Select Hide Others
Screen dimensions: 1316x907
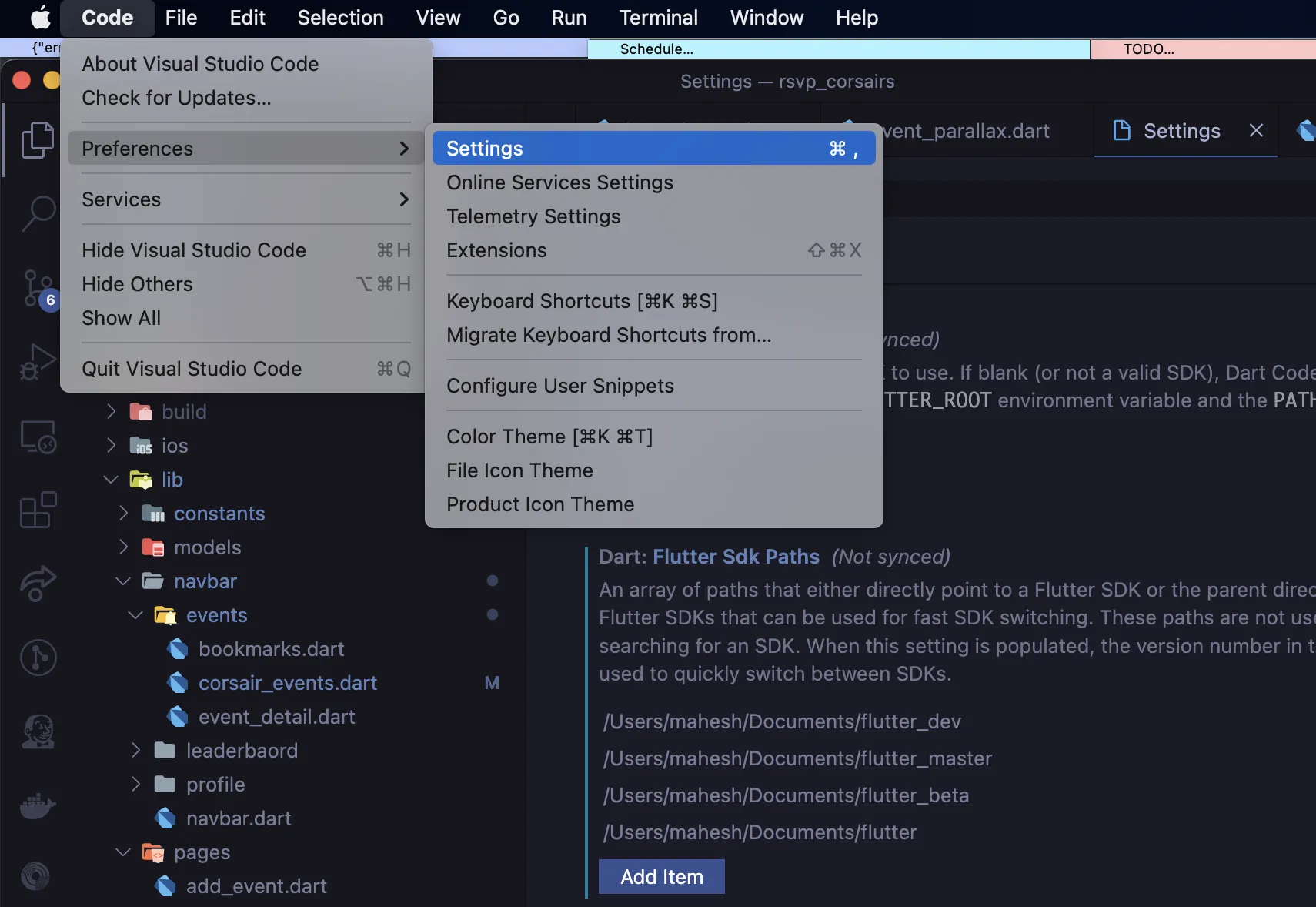[246, 284]
